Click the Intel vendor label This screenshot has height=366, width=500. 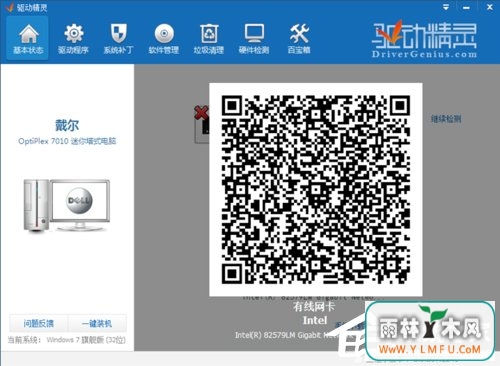click(315, 320)
